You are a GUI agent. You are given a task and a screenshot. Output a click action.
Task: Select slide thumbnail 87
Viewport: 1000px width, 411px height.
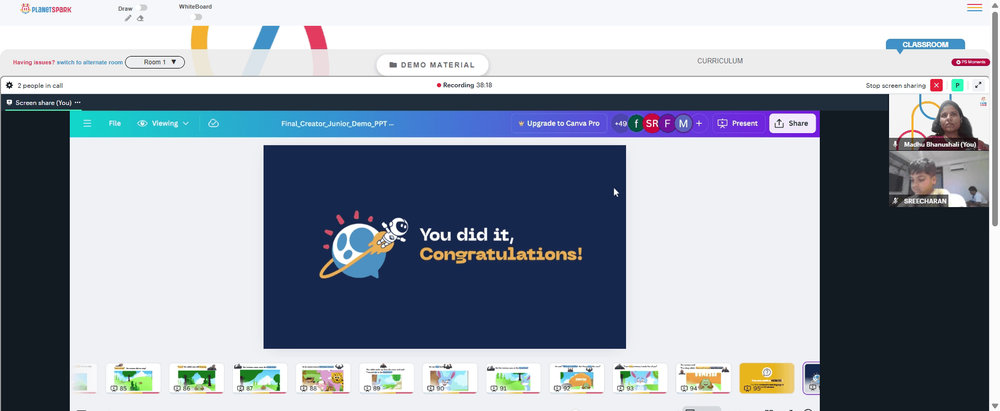[260, 378]
